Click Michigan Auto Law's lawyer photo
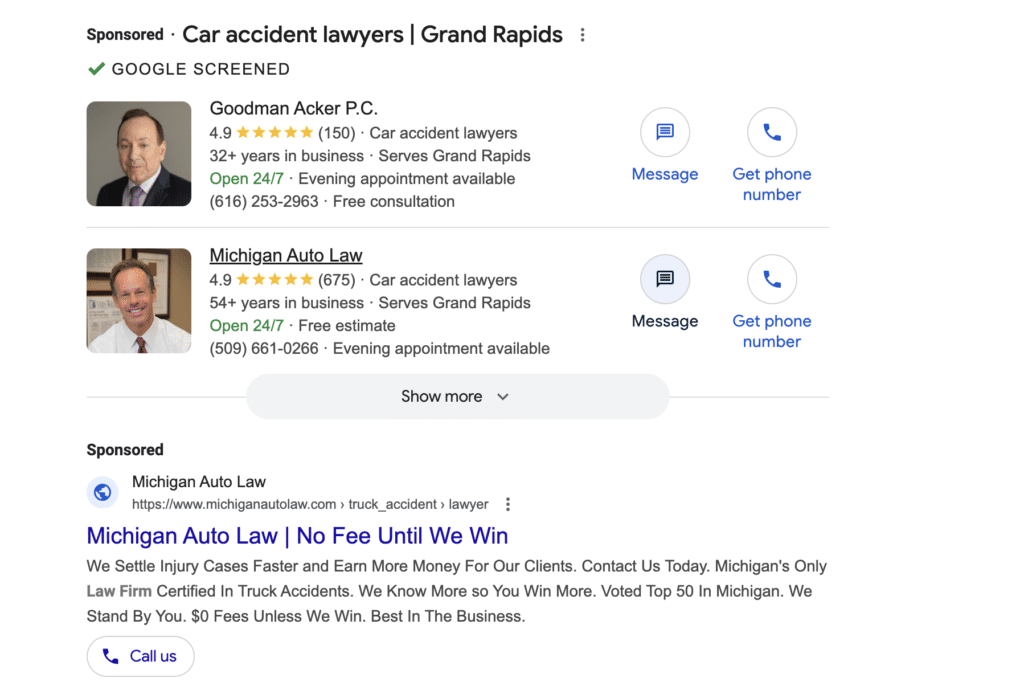Screen dimensions: 1024x694 tap(139, 300)
